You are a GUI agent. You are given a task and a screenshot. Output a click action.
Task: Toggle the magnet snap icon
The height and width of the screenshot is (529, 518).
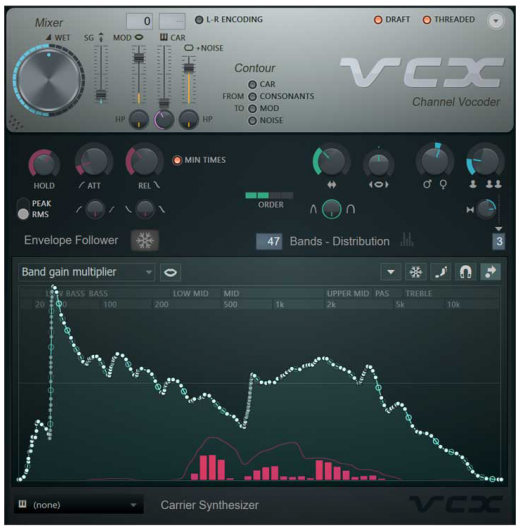465,272
